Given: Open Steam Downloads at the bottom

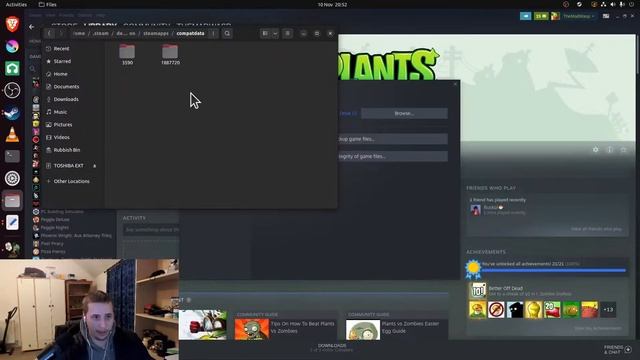Looking at the screenshot, I should (x=332, y=347).
